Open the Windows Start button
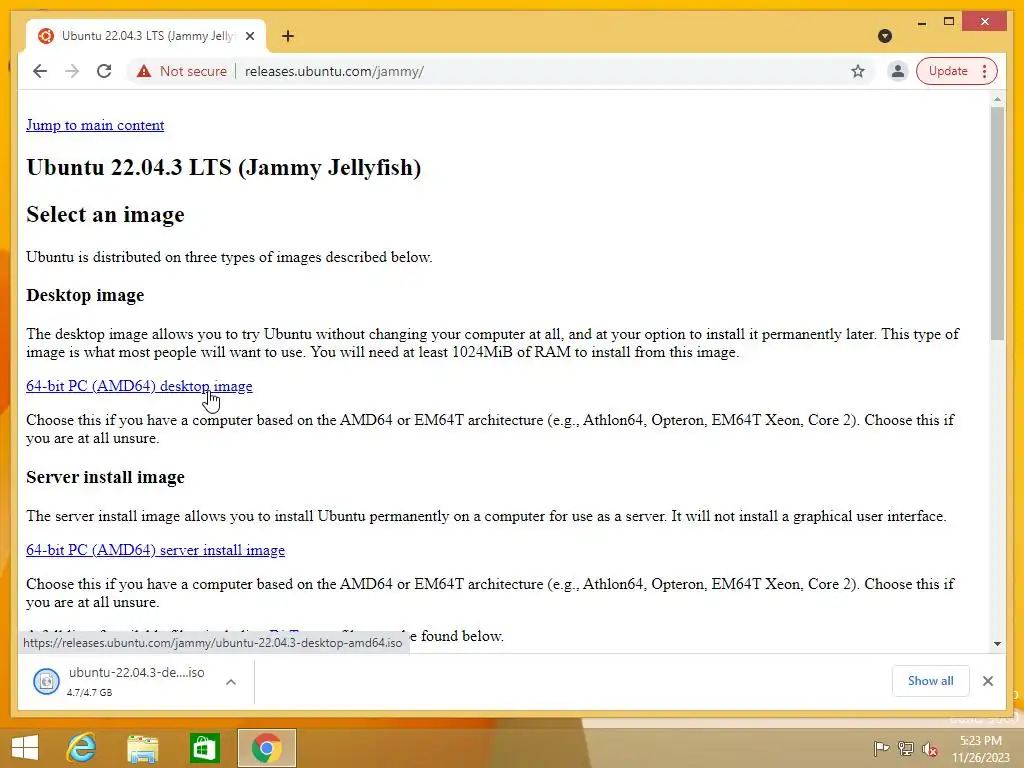 [x=25, y=748]
